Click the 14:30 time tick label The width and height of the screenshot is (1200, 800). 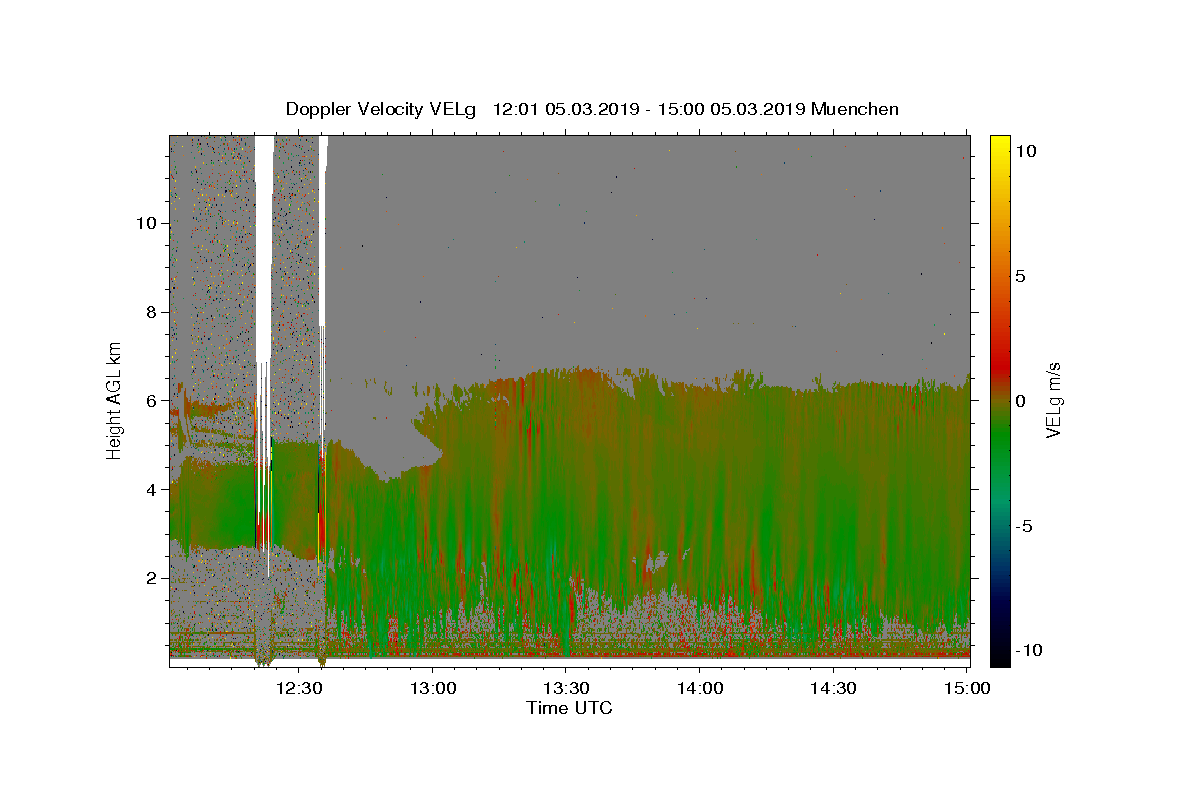click(833, 688)
